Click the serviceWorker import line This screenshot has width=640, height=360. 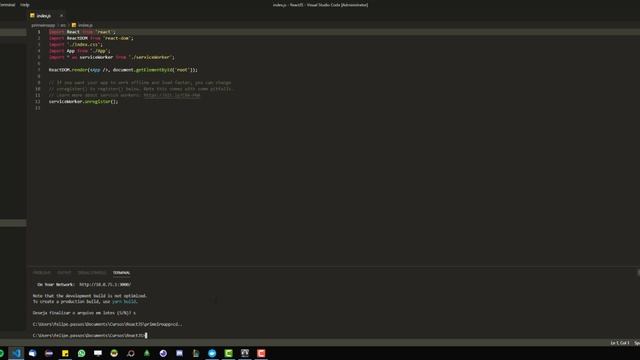pyautogui.click(x=111, y=57)
